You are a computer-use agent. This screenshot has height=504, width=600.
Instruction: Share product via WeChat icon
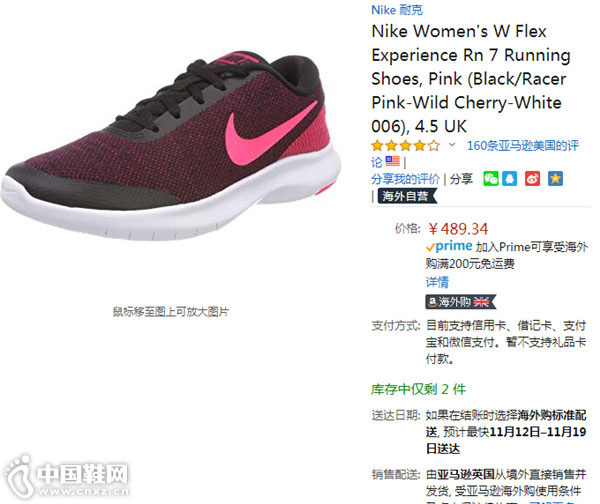click(491, 179)
